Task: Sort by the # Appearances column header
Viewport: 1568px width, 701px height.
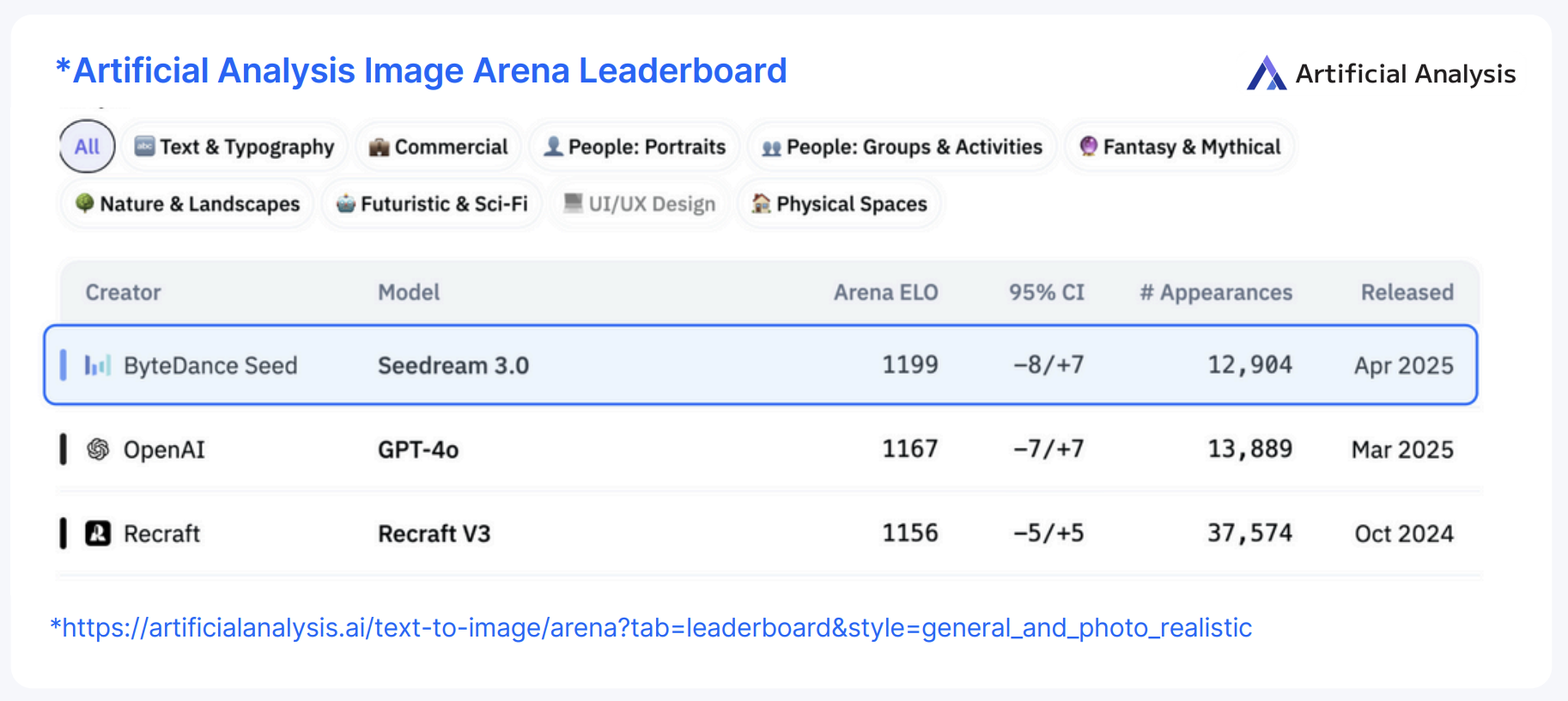Action: (x=1215, y=293)
